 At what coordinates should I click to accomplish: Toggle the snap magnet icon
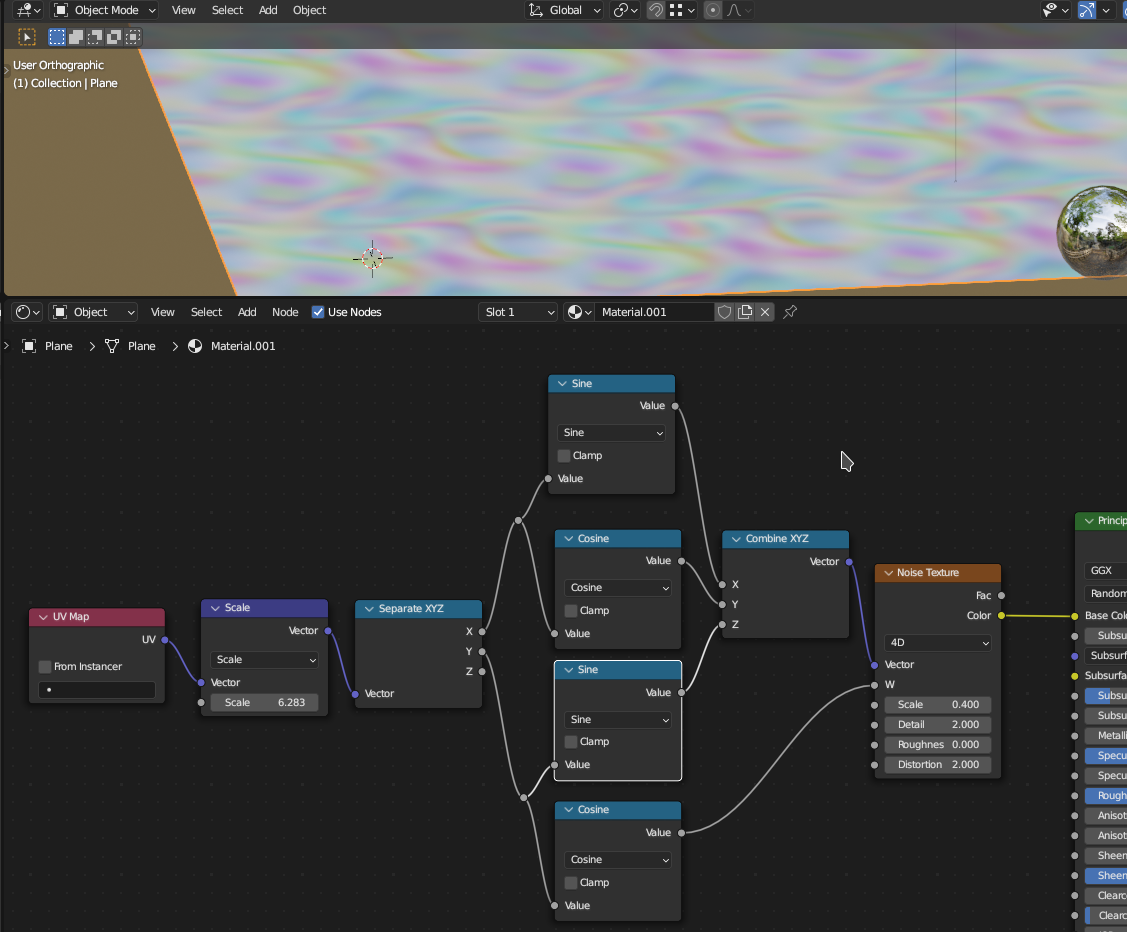[655, 10]
